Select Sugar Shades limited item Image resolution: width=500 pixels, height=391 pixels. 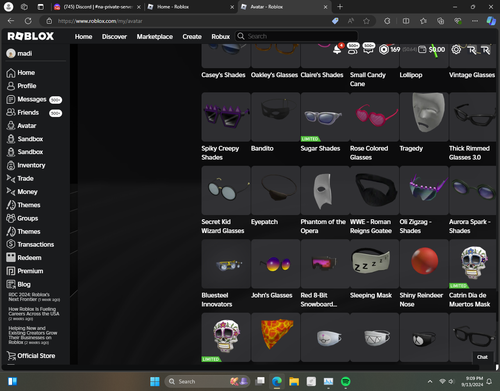click(325, 117)
